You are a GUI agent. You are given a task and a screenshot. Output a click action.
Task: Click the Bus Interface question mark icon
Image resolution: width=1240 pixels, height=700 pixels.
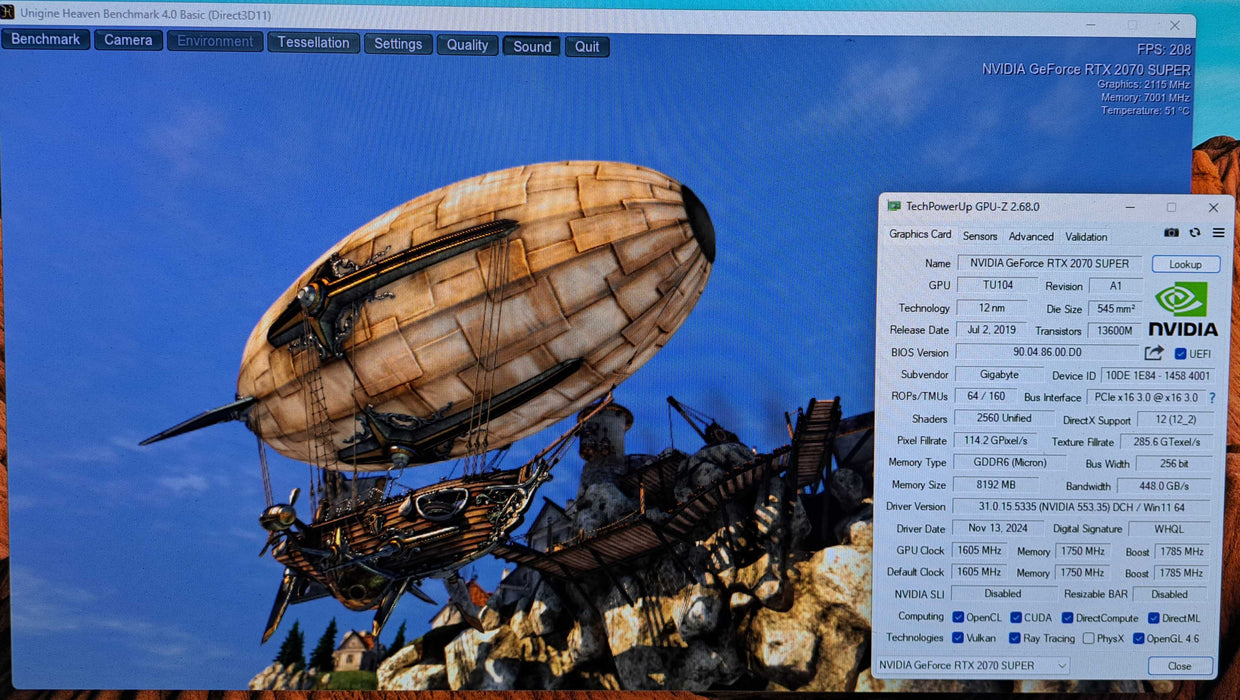click(x=1212, y=397)
